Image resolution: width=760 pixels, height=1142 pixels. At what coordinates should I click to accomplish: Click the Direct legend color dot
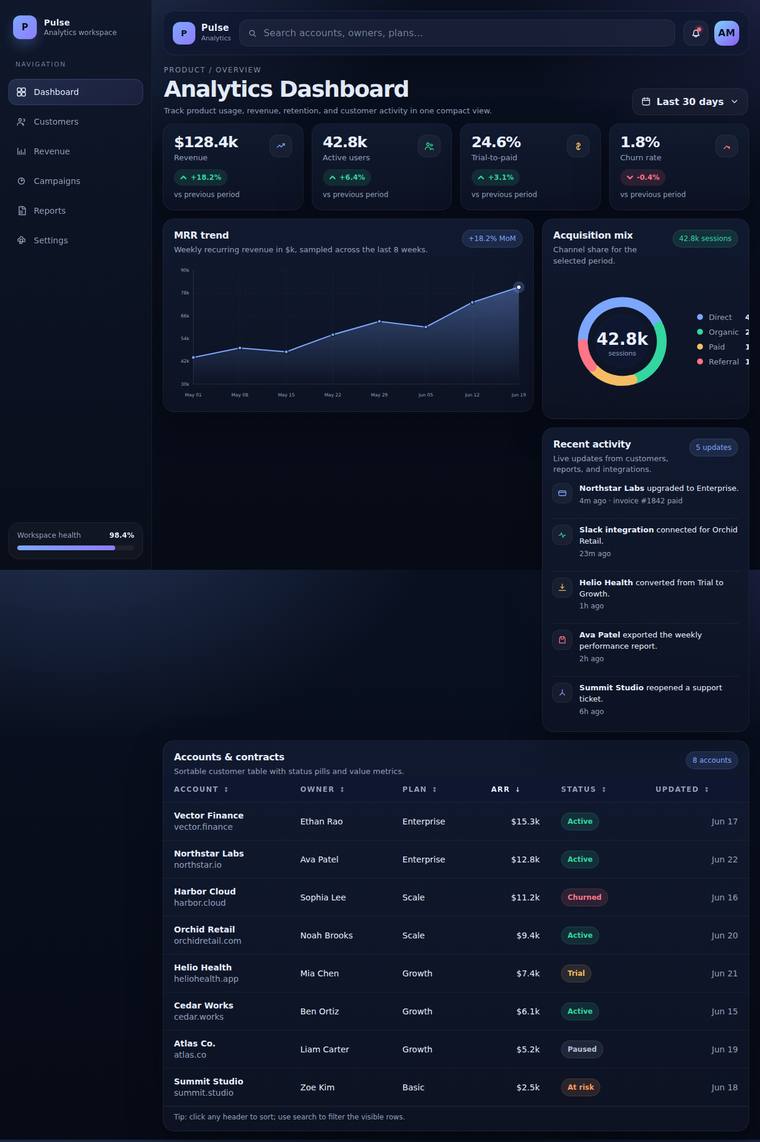point(700,318)
